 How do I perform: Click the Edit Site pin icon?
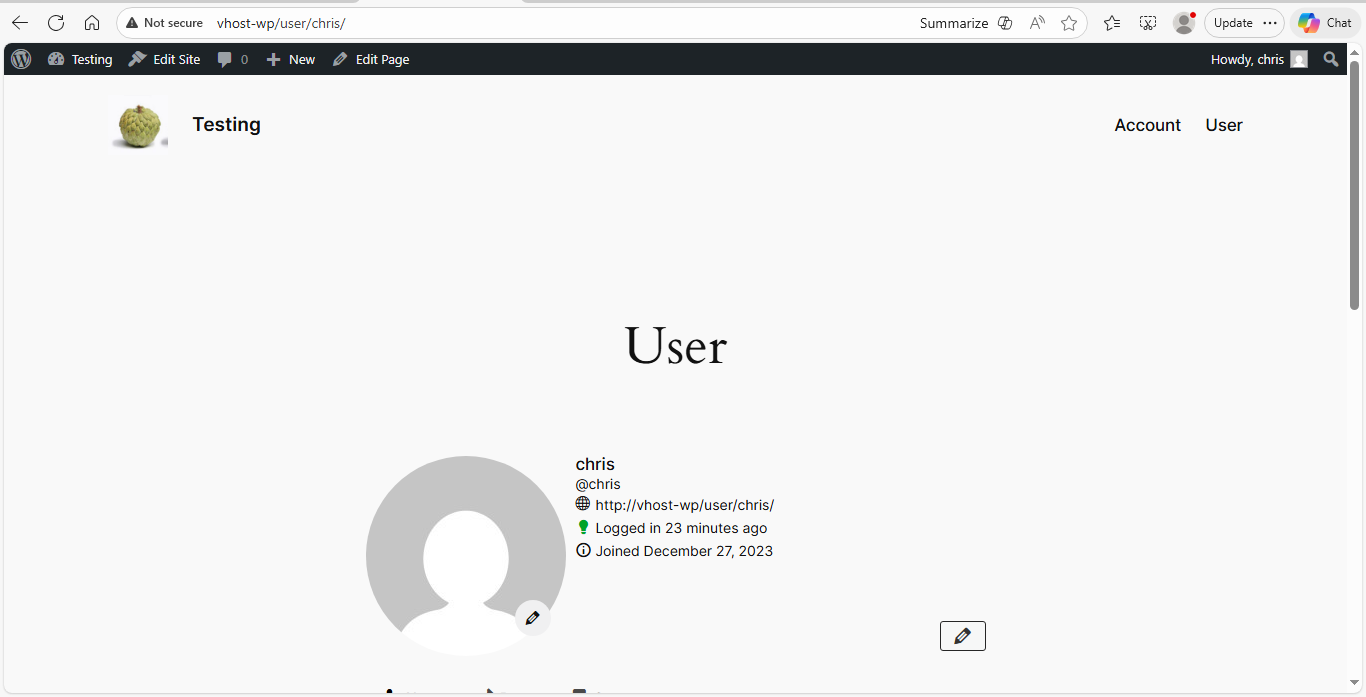pyautogui.click(x=136, y=59)
